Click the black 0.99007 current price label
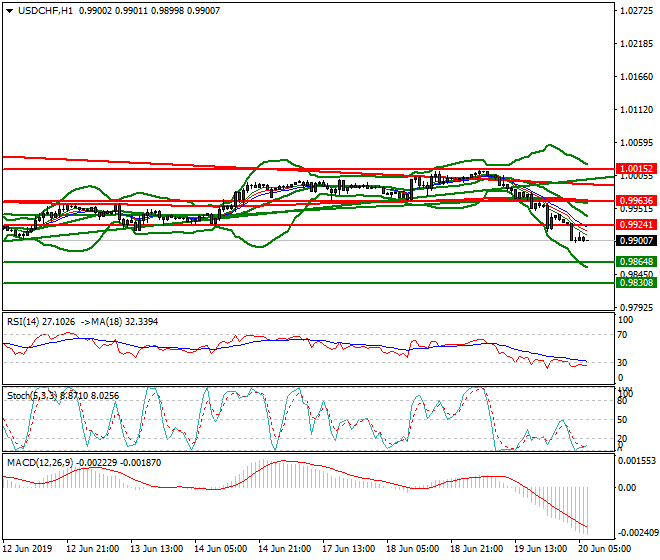 coord(636,241)
